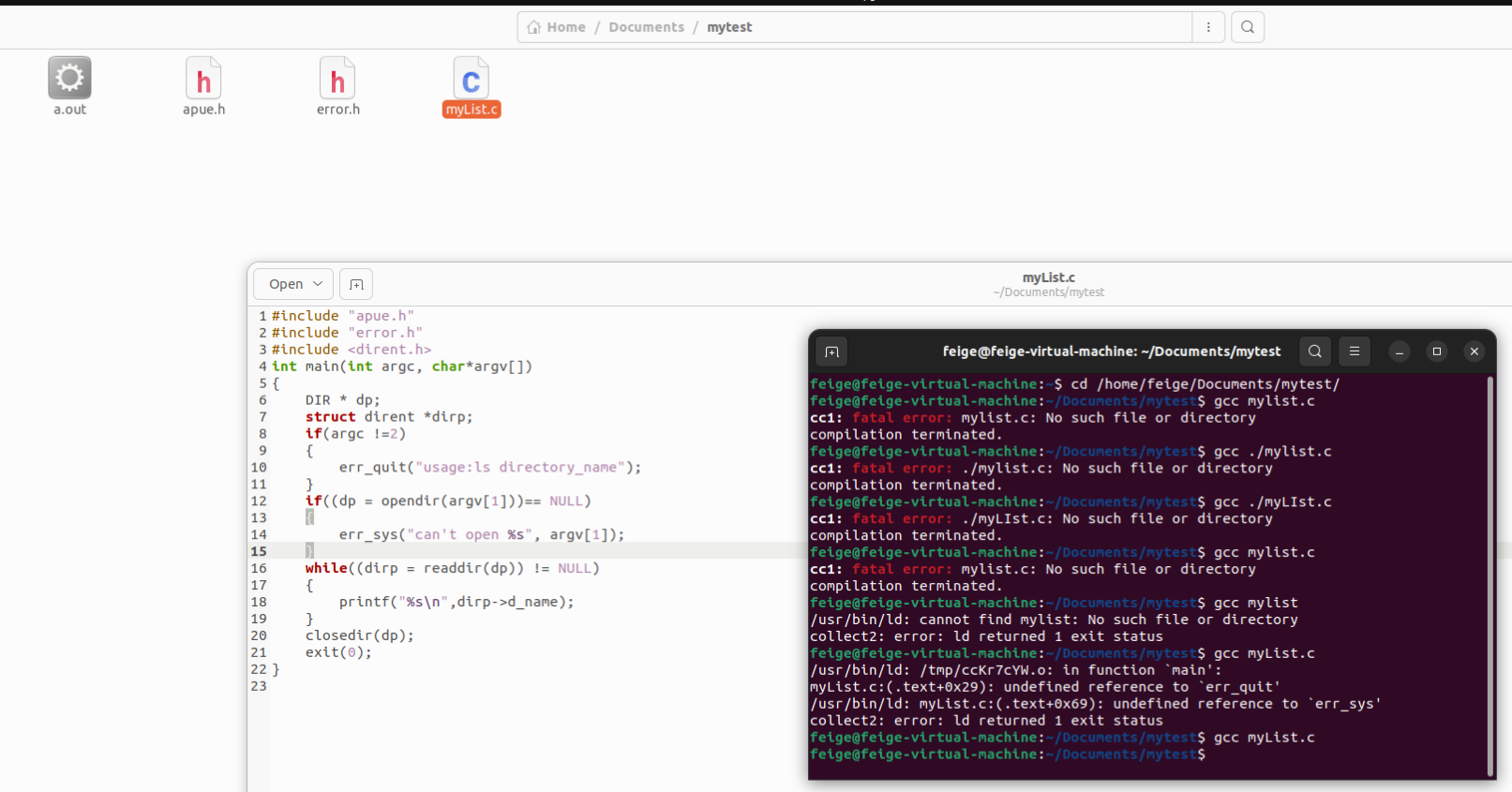Screen dimensions: 1512x792
Task: Select the error.h header file icon
Action: [x=337, y=79]
